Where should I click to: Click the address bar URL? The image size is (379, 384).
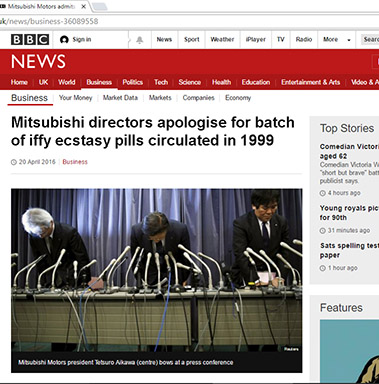(x=49, y=21)
